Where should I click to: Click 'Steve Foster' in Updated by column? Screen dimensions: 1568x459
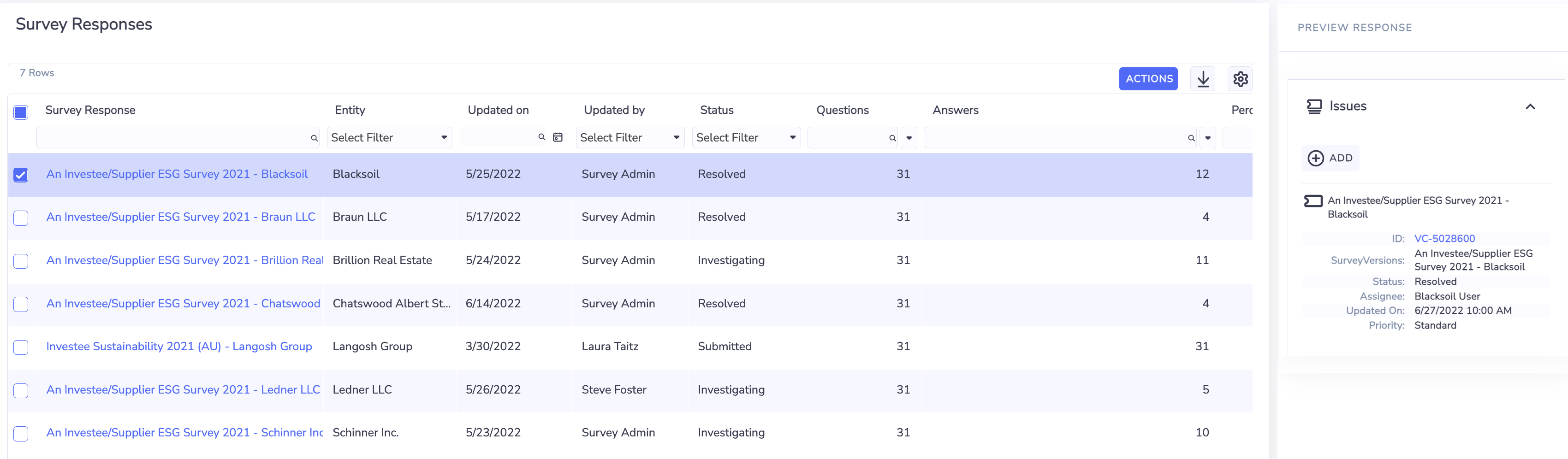tap(613, 390)
